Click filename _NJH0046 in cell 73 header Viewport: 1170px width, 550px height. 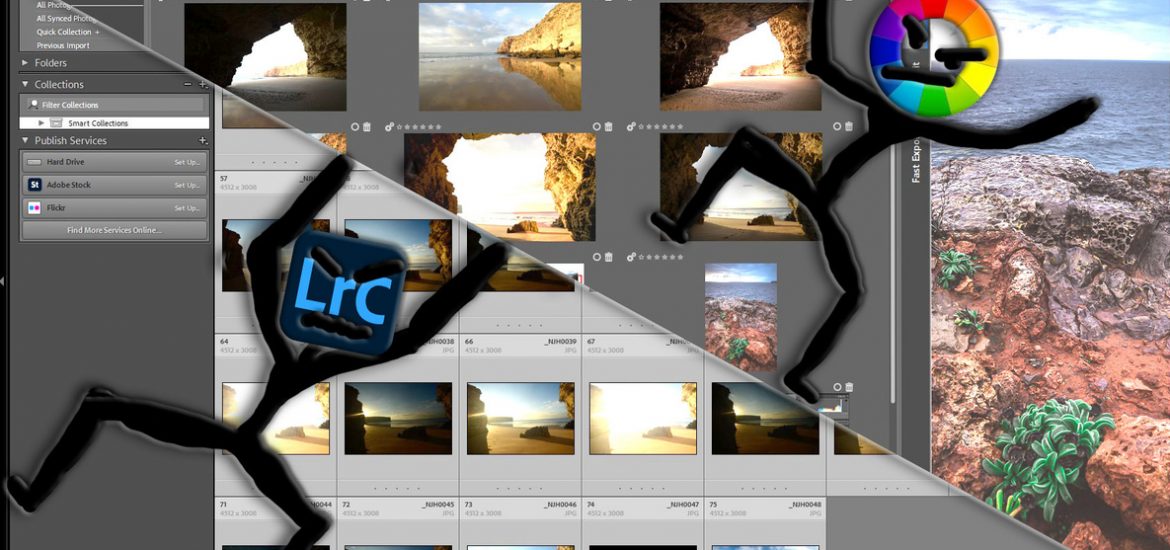click(x=560, y=504)
